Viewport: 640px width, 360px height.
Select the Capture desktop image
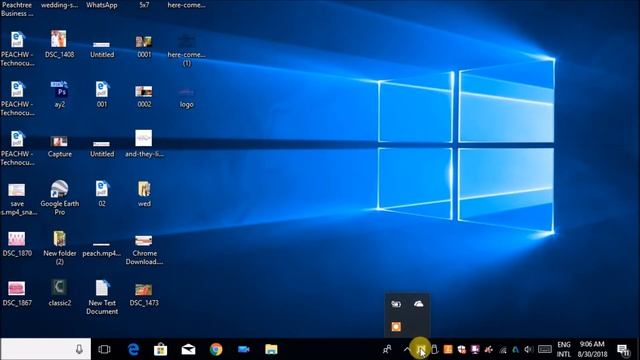(60, 147)
